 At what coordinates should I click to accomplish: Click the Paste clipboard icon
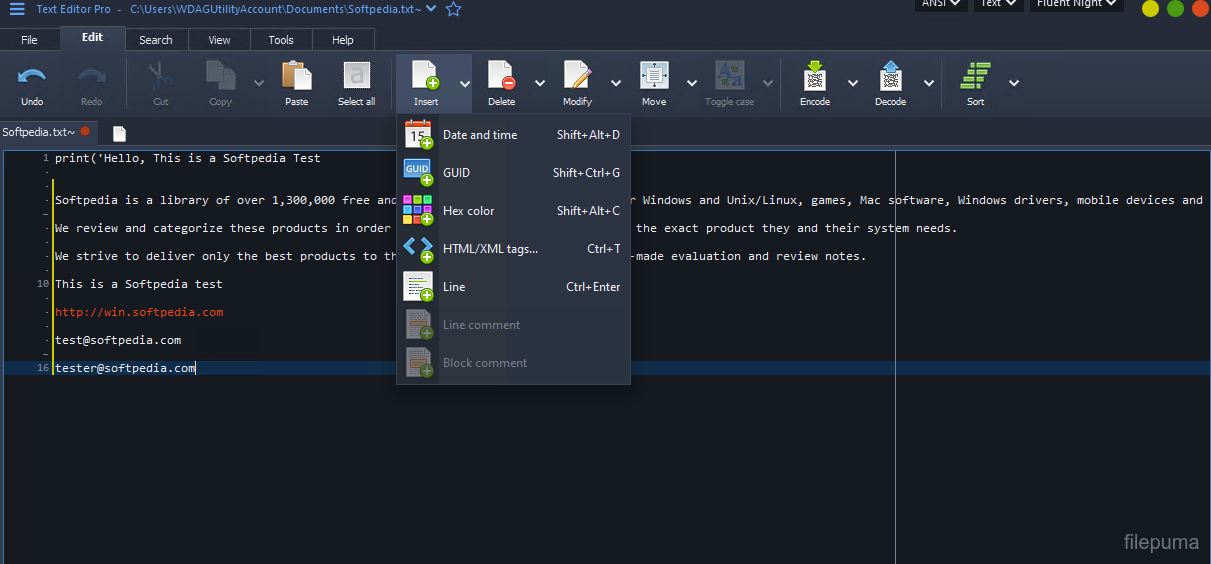(296, 77)
